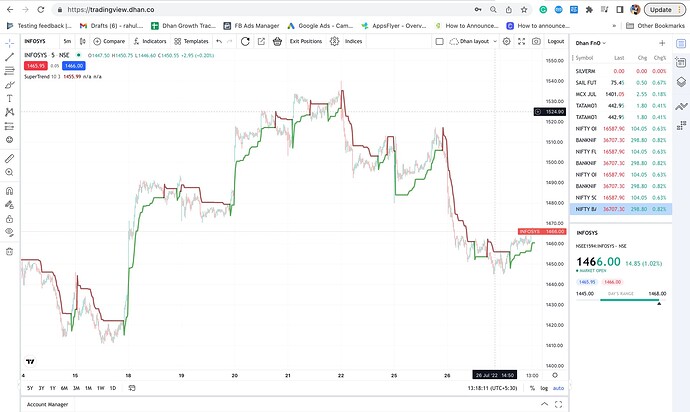Select the 6M date range

[64, 388]
